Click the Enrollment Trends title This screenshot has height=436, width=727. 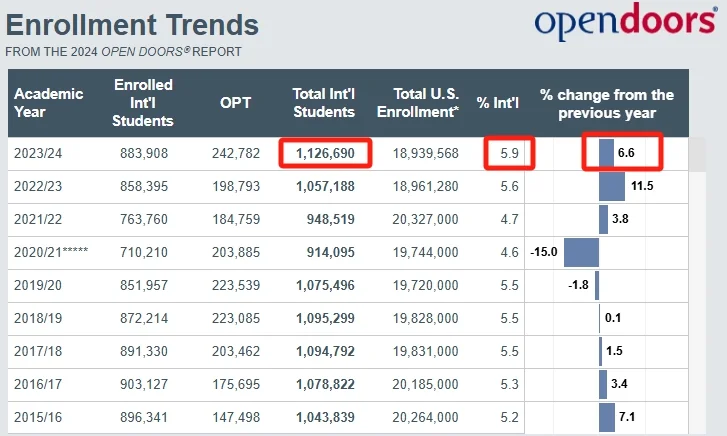pos(132,24)
